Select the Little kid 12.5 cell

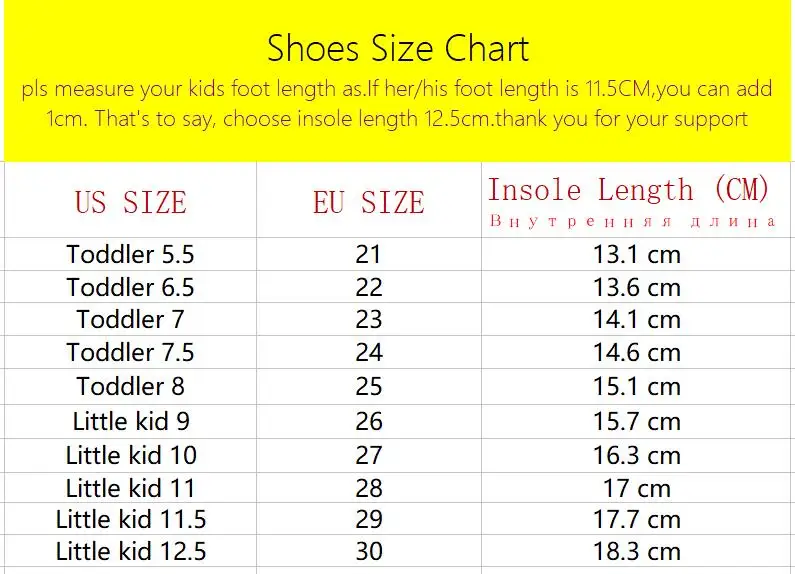[131, 551]
